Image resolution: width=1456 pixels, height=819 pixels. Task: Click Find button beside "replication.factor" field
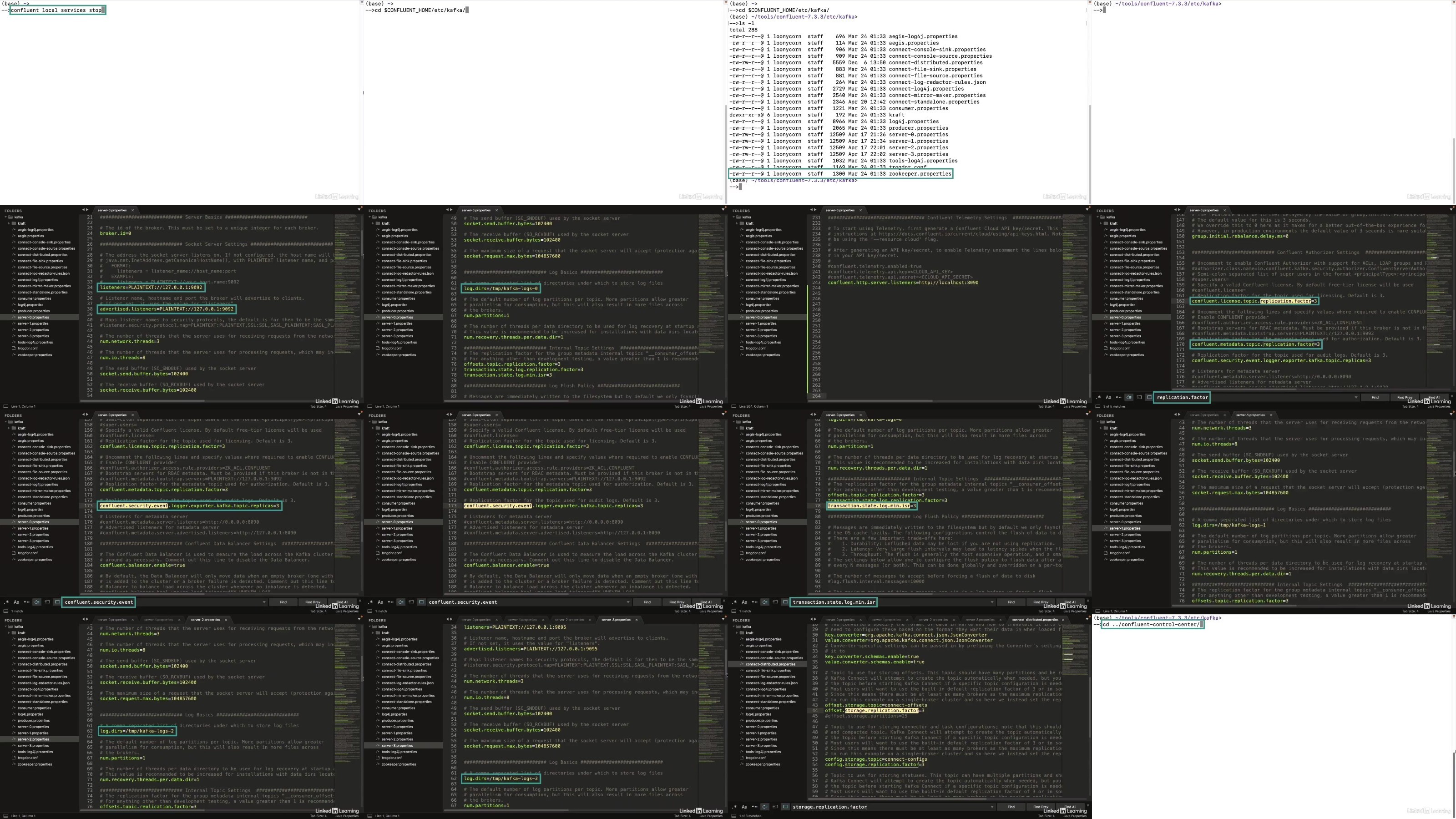pyautogui.click(x=1375, y=397)
